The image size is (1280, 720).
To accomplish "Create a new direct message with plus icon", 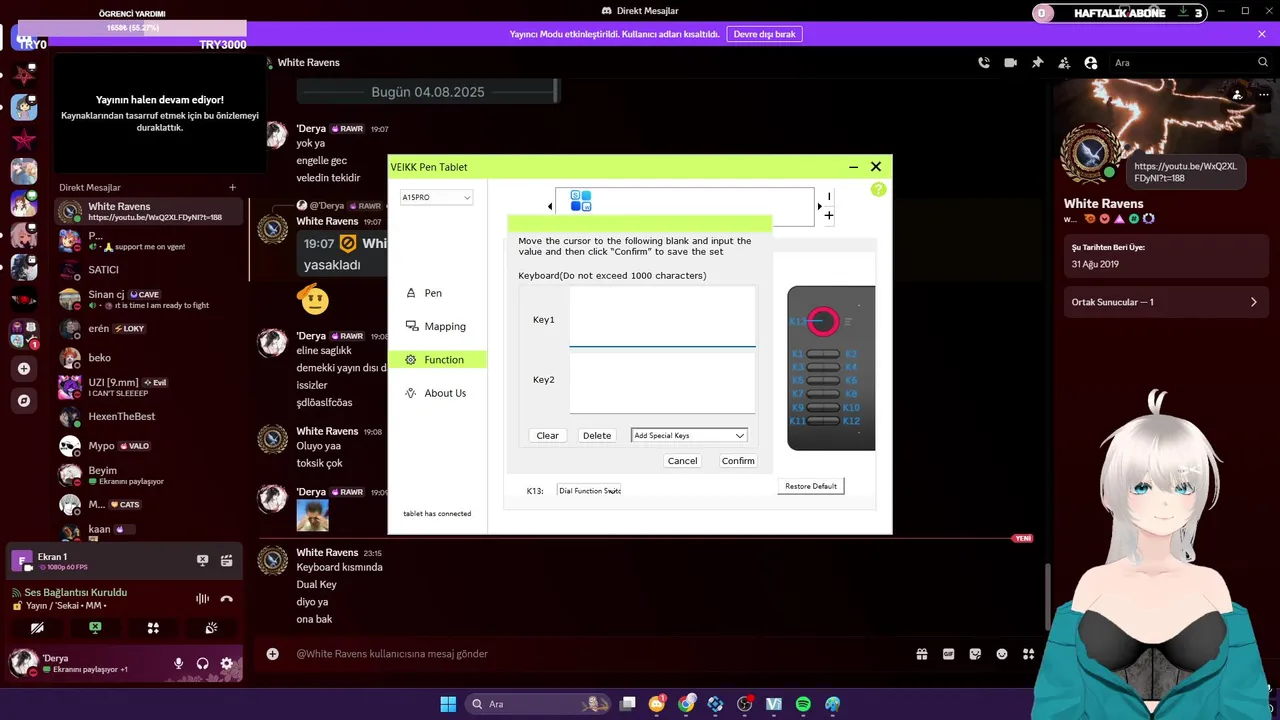I will click(x=232, y=187).
